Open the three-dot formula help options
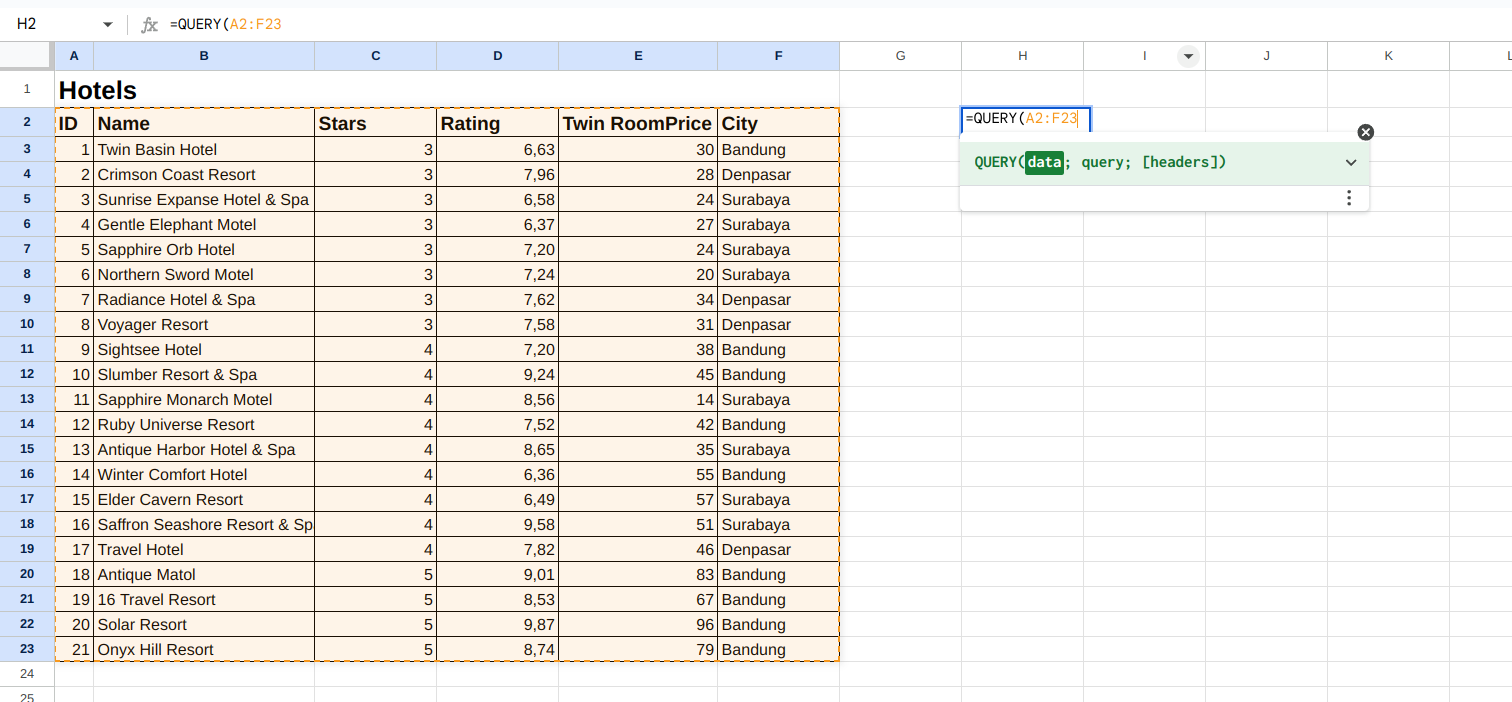This screenshot has height=702, width=1512. [x=1349, y=198]
